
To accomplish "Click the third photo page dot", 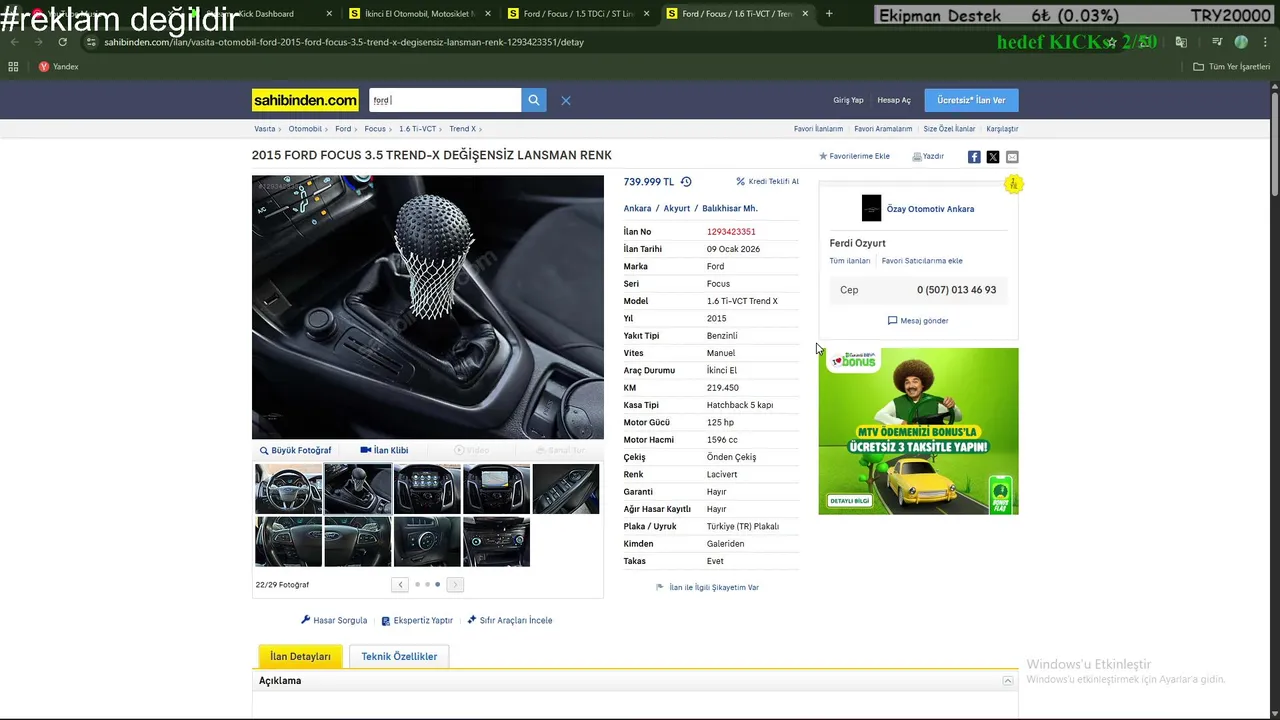I will (437, 584).
